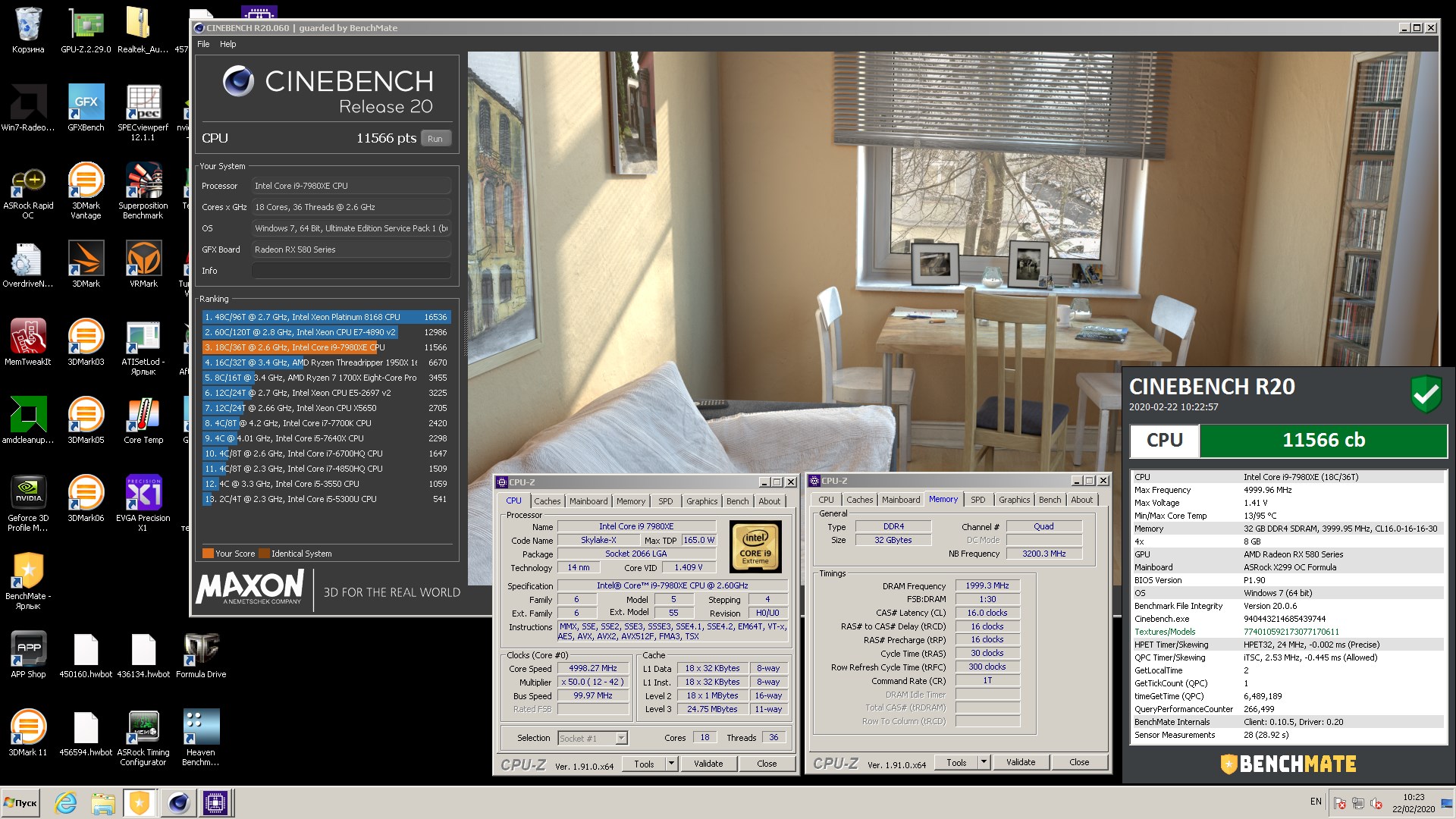Expand Socket #1 selection dropdown
Screen dimensions: 1456x819
point(622,738)
